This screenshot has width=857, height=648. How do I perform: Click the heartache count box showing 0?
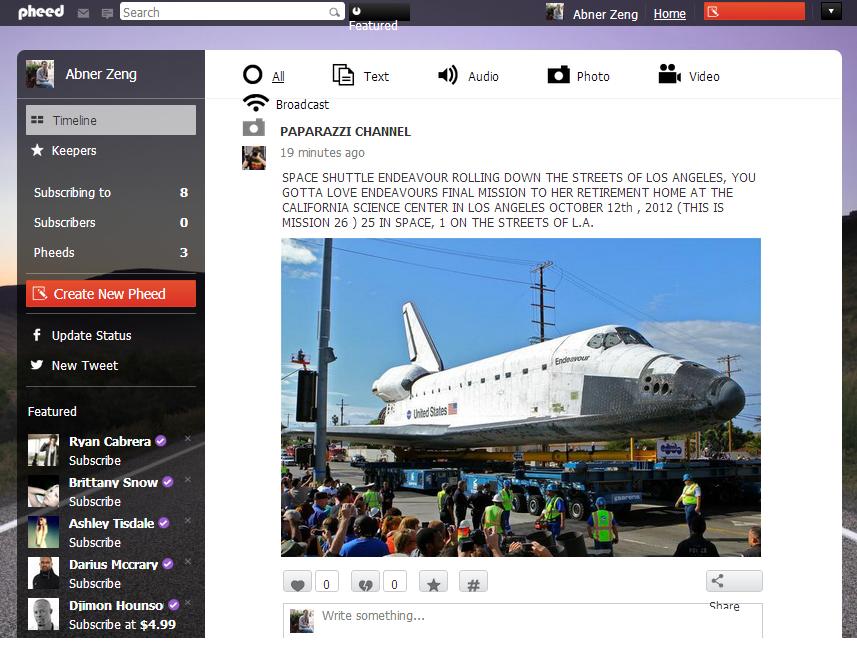[x=394, y=582]
